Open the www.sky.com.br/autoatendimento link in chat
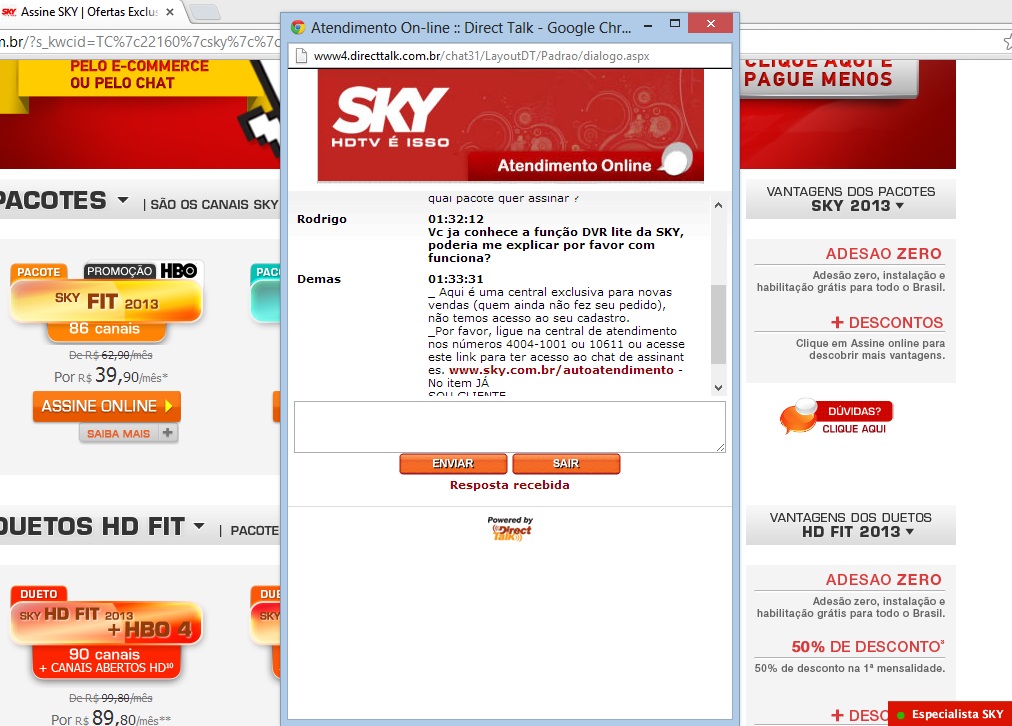Image resolution: width=1012 pixels, height=726 pixels. [x=561, y=370]
